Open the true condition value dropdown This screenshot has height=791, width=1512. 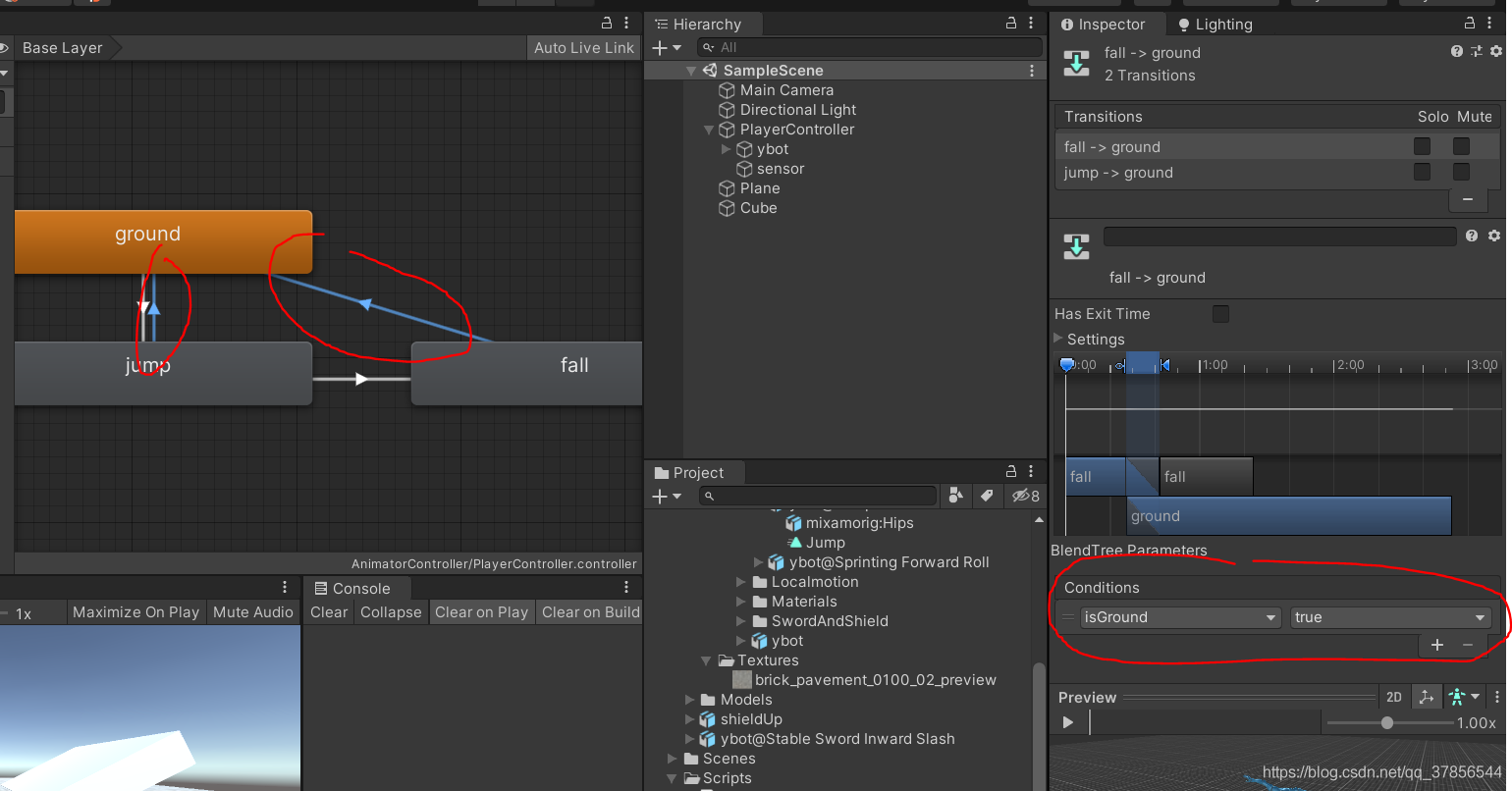click(x=1390, y=617)
